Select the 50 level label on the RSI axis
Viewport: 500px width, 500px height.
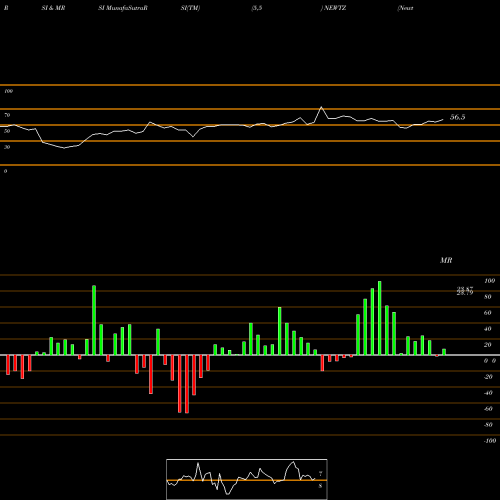7,131
